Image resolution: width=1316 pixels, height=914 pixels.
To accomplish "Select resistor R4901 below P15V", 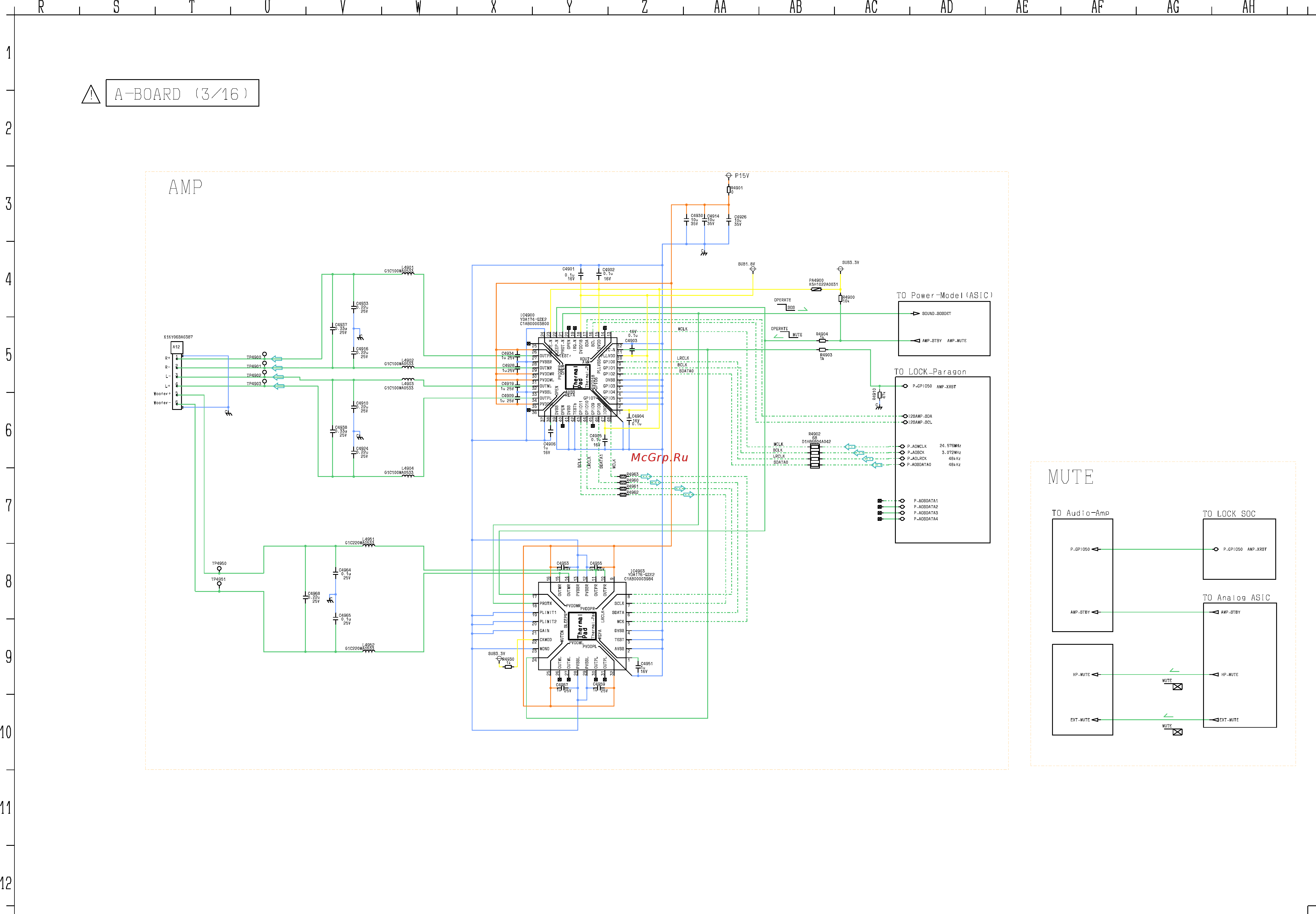I will click(729, 190).
